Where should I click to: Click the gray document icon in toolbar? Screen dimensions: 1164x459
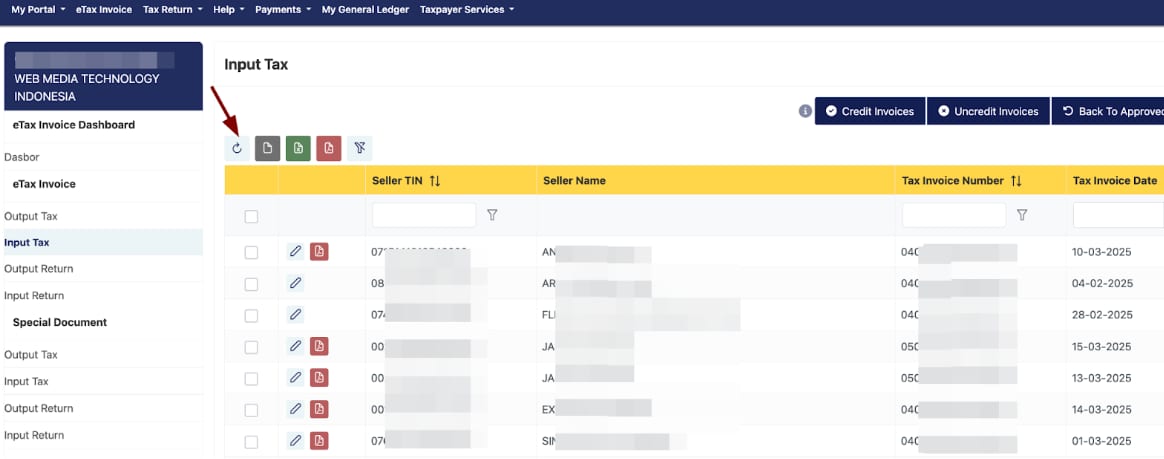[x=267, y=149]
